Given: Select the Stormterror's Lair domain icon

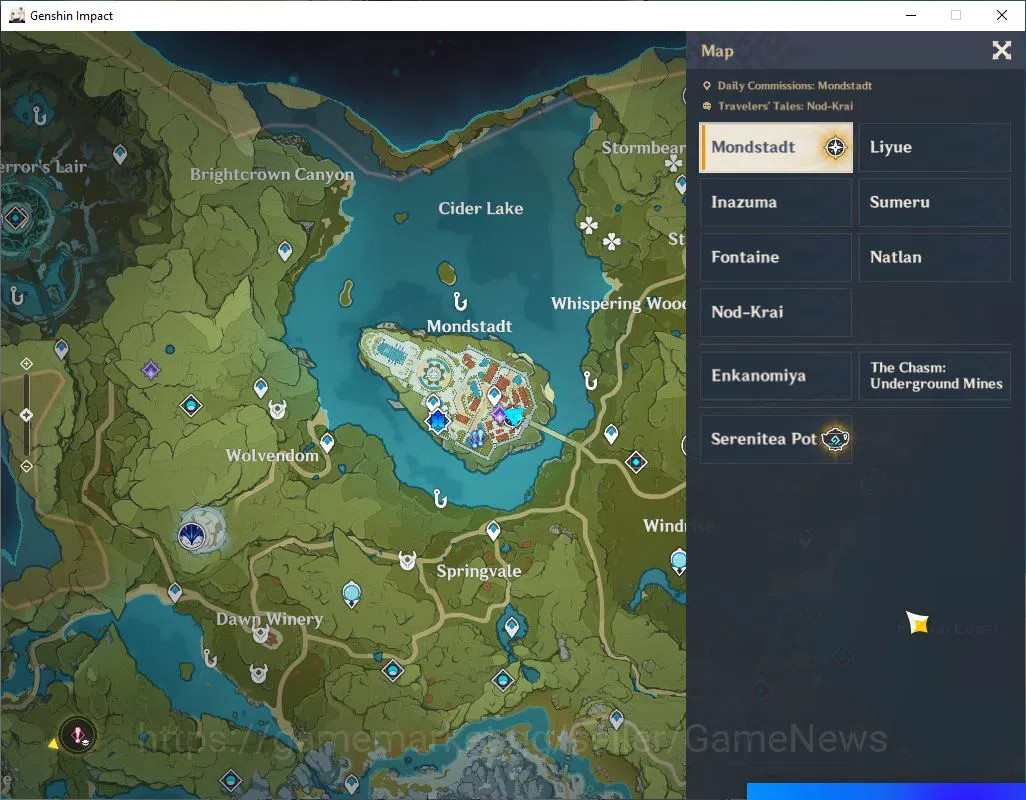Looking at the screenshot, I should 16,218.
